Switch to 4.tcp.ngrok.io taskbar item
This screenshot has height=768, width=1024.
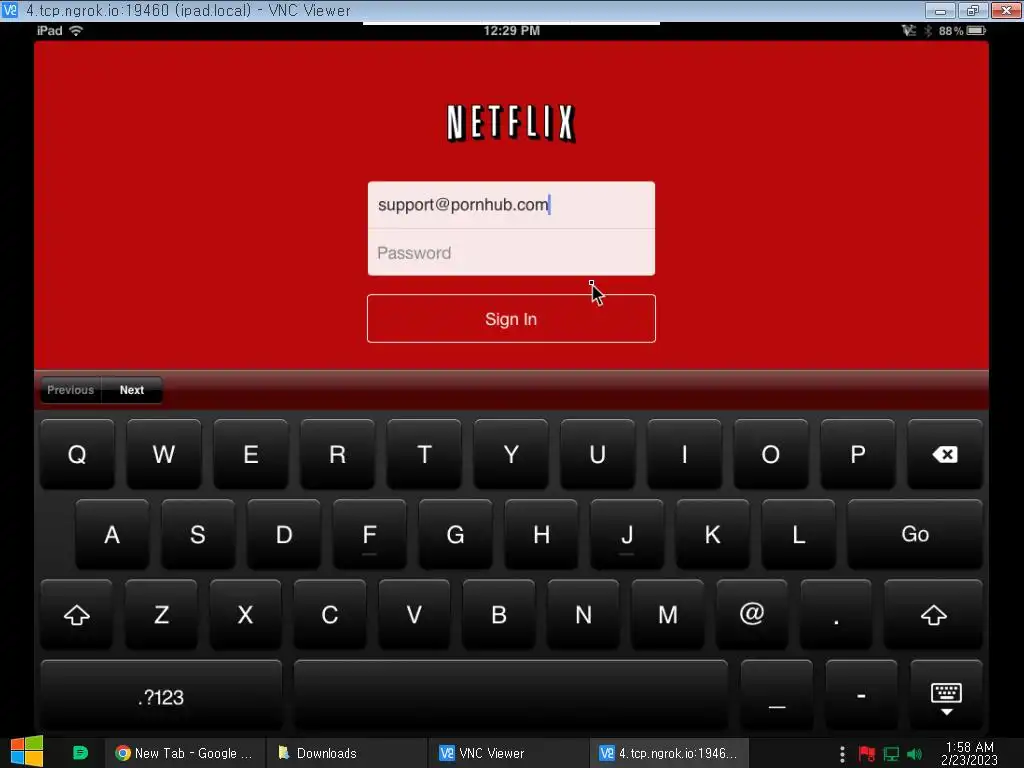(669, 753)
